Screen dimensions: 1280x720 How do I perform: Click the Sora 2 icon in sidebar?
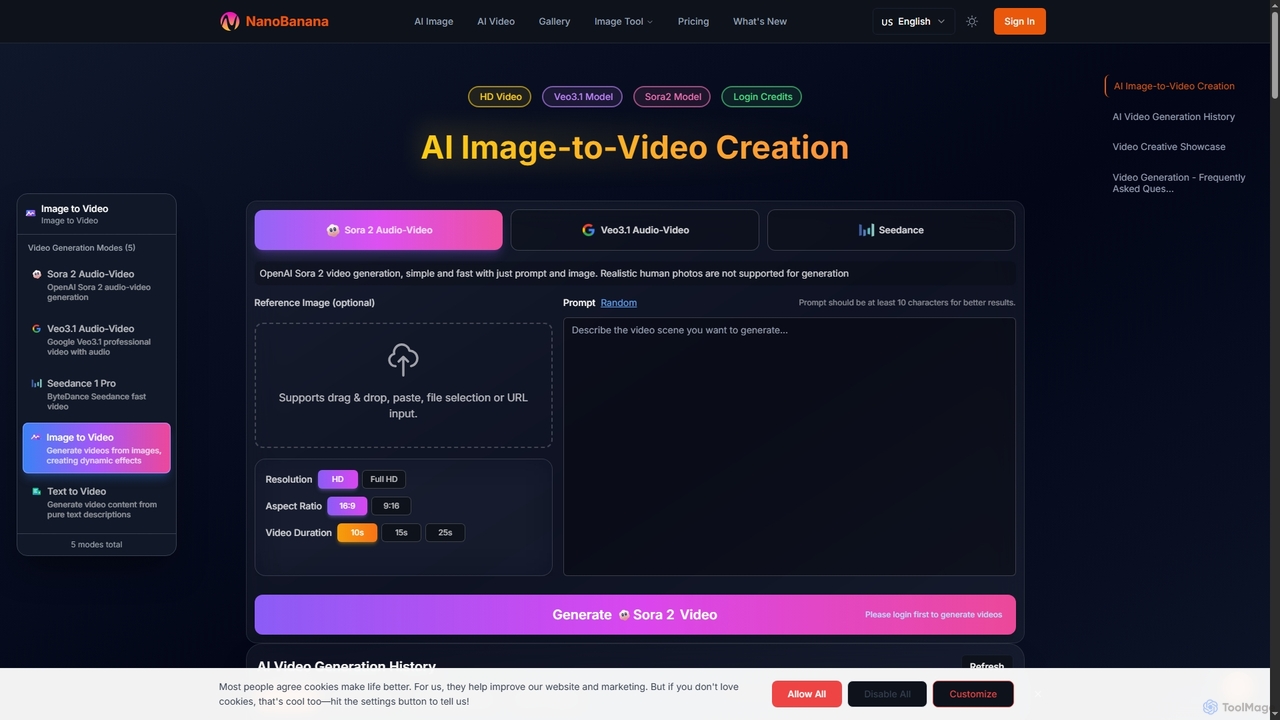37,274
